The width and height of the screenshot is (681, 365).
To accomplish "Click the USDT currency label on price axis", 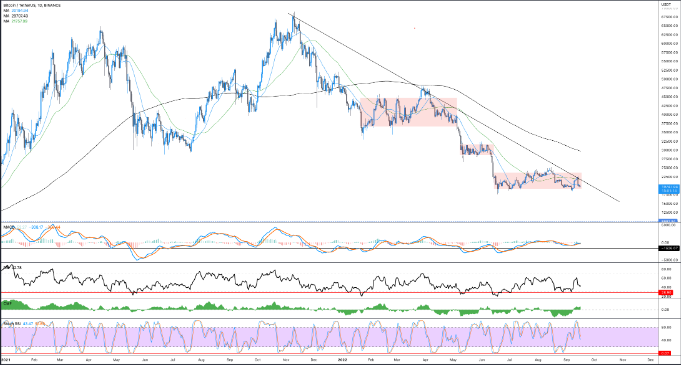I will point(665,4).
